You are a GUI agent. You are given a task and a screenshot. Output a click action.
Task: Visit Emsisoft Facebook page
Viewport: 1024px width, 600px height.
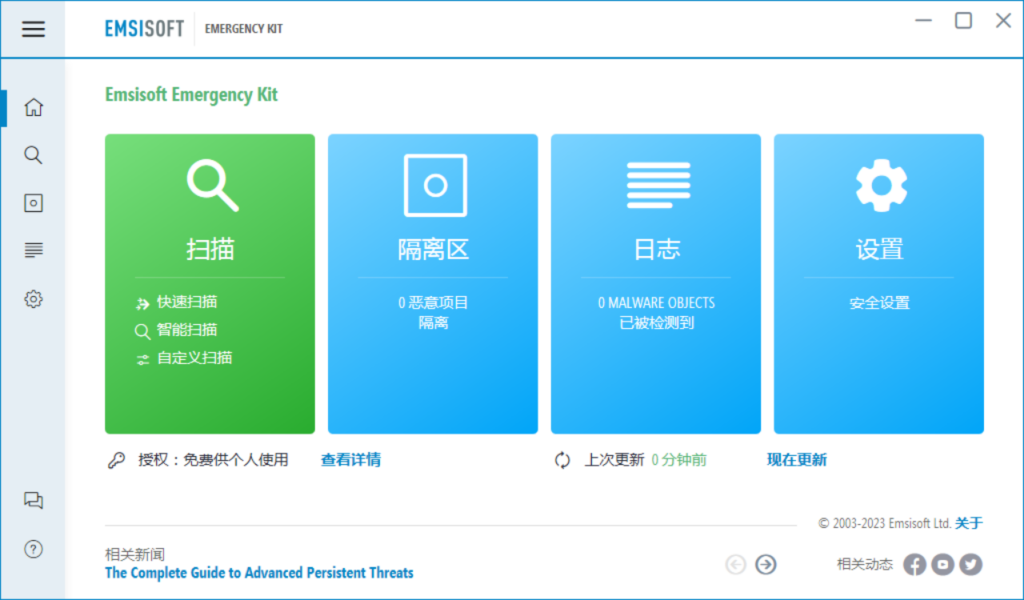(x=914, y=565)
